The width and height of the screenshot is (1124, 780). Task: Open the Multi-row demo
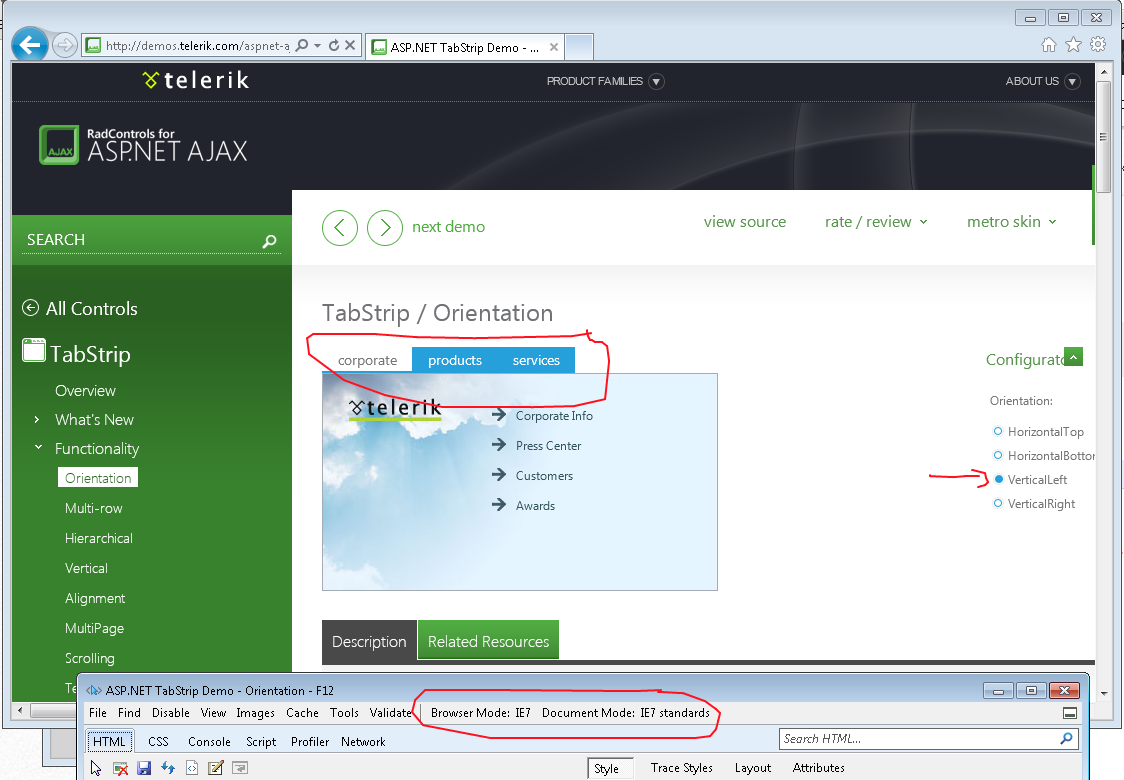pos(93,508)
